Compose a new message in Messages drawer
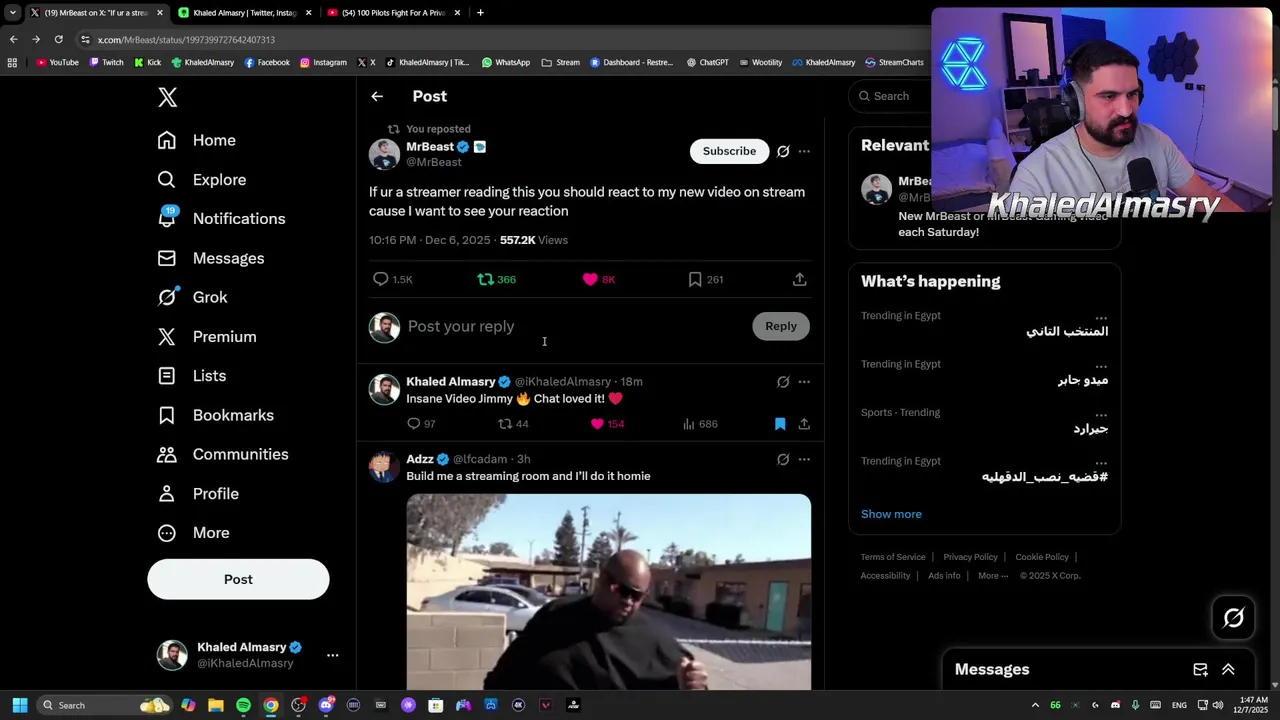Image resolution: width=1280 pixels, height=720 pixels. point(1200,670)
